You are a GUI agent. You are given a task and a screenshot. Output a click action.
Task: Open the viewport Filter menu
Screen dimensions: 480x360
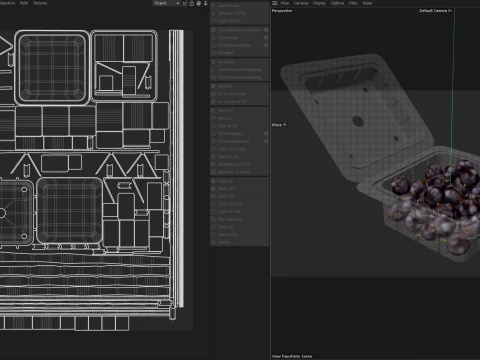point(353,3)
